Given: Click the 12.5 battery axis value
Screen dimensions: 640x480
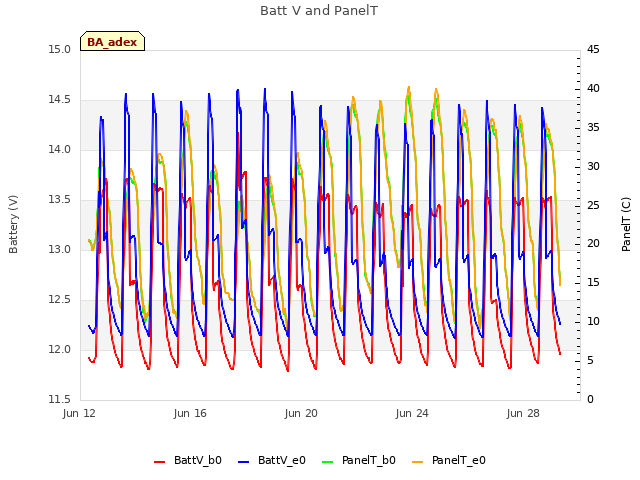Looking at the screenshot, I should click(x=60, y=300).
